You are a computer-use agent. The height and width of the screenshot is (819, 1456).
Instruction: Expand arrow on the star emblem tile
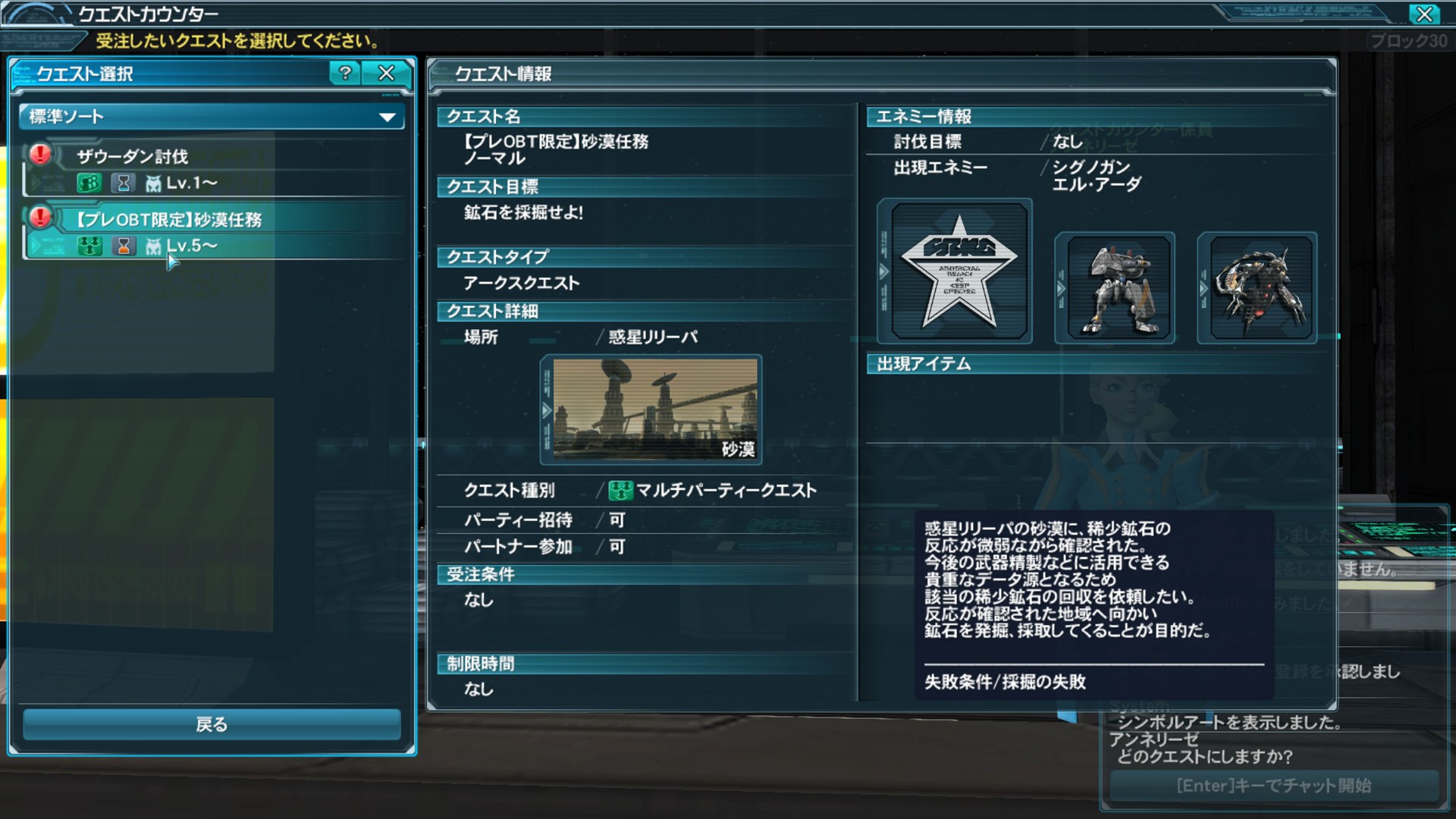(x=883, y=271)
